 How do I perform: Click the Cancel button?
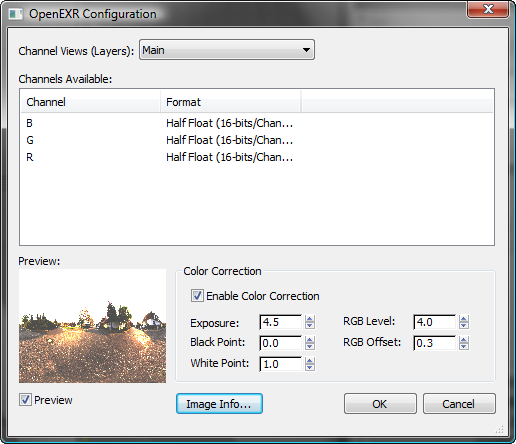459,404
